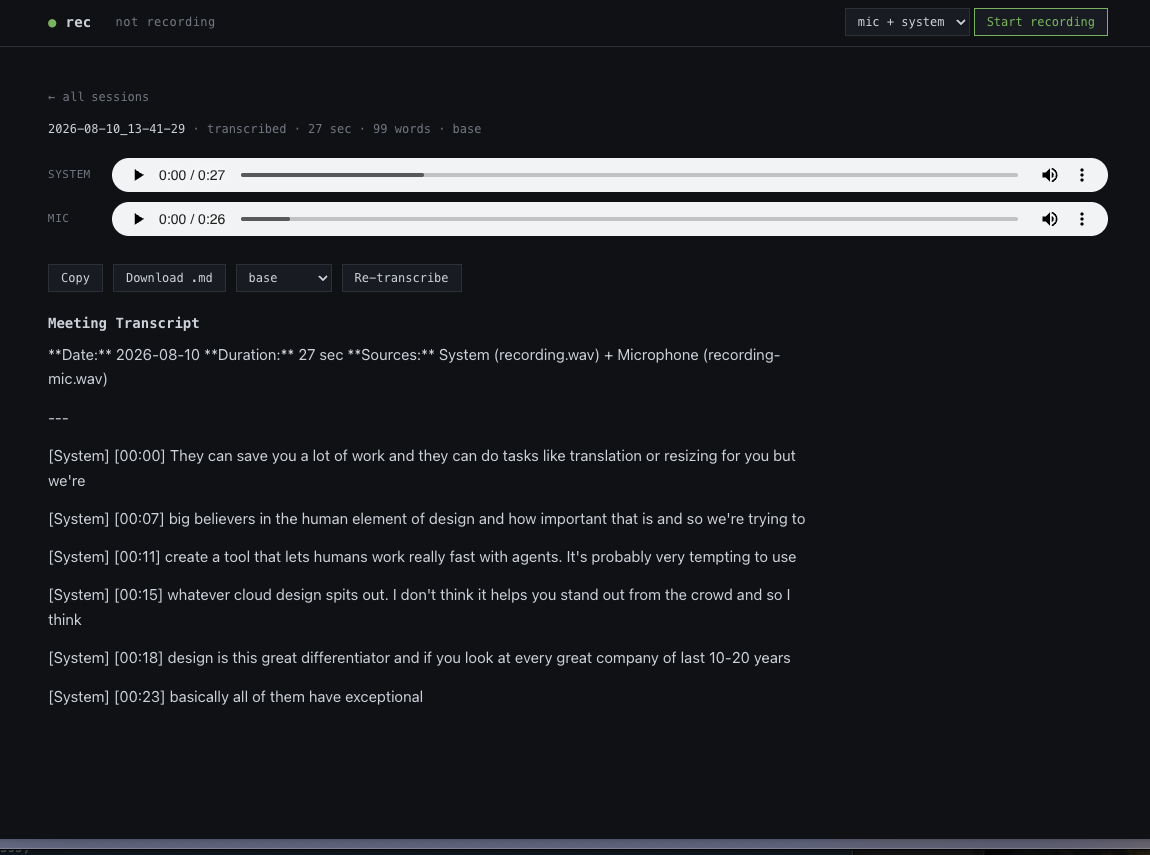Click the Date and Duration metadata line
1150x855 pixels.
click(414, 367)
